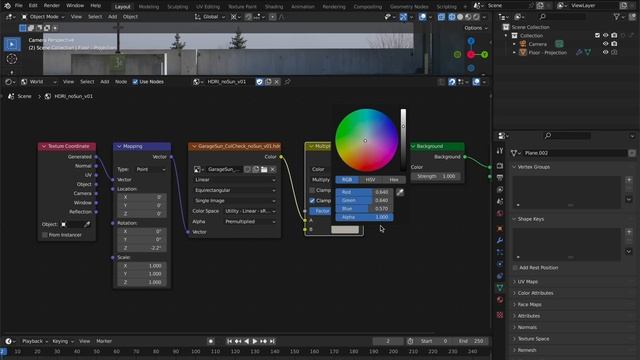Toggle the unchecked Clamp option in Multiply node

point(312,191)
